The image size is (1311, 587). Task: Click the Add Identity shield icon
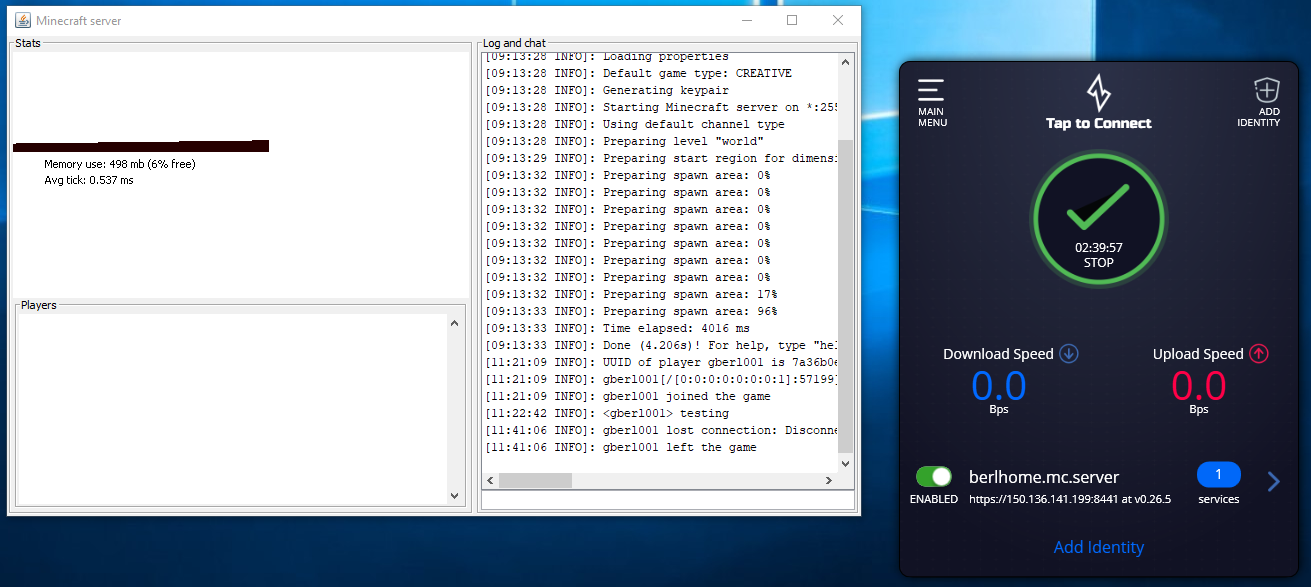[1266, 91]
